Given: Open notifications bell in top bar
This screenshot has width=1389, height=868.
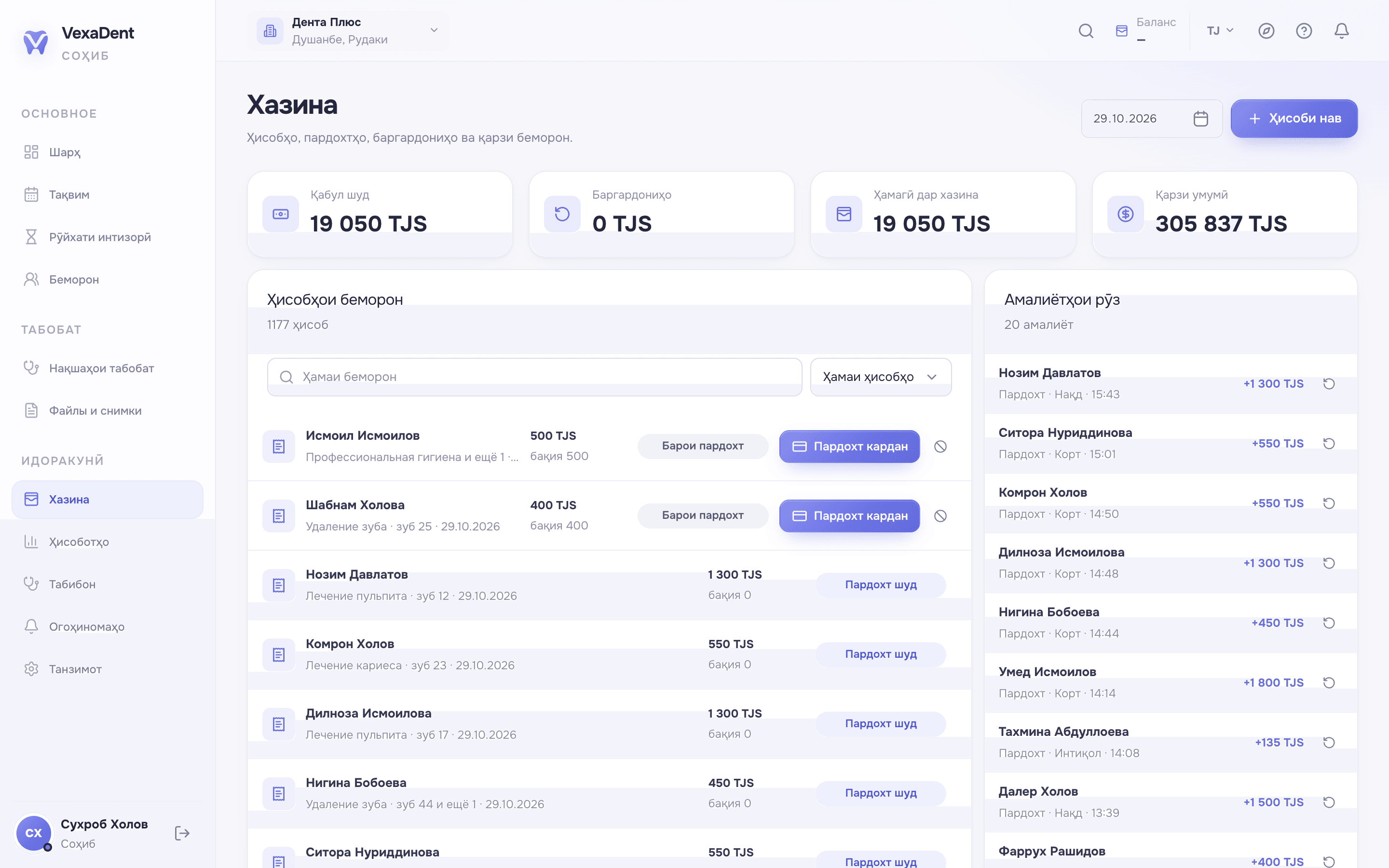Looking at the screenshot, I should (x=1341, y=31).
